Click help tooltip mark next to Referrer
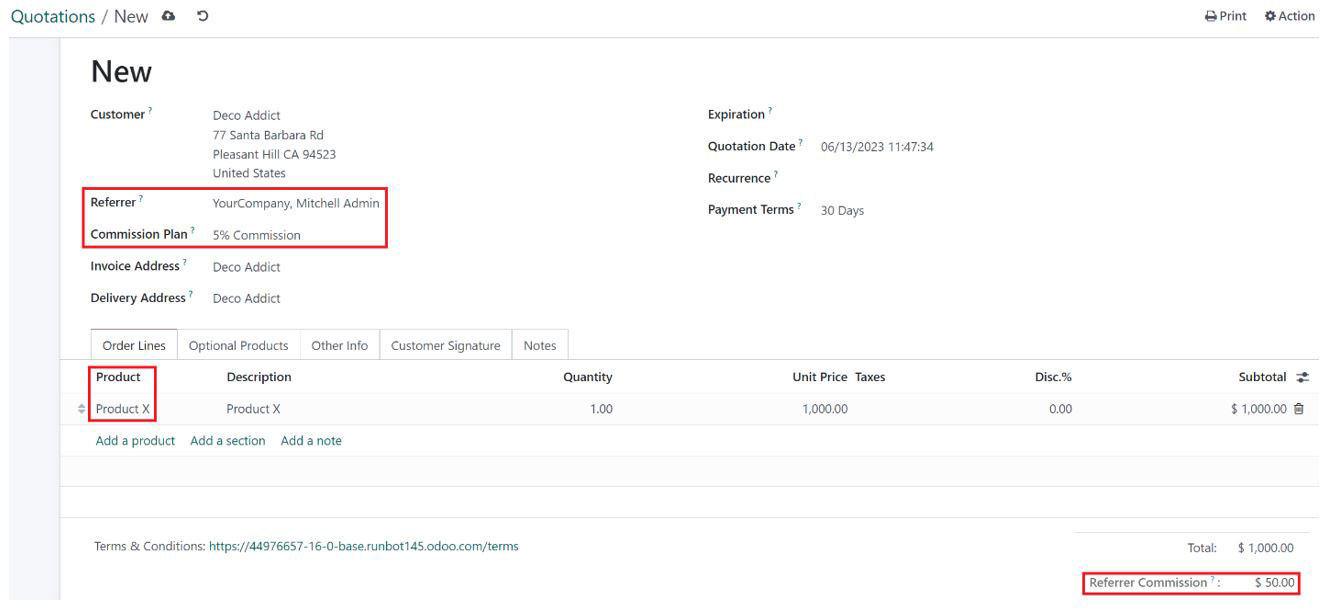Screen dimensions: 1321x610 pyautogui.click(x=141, y=200)
